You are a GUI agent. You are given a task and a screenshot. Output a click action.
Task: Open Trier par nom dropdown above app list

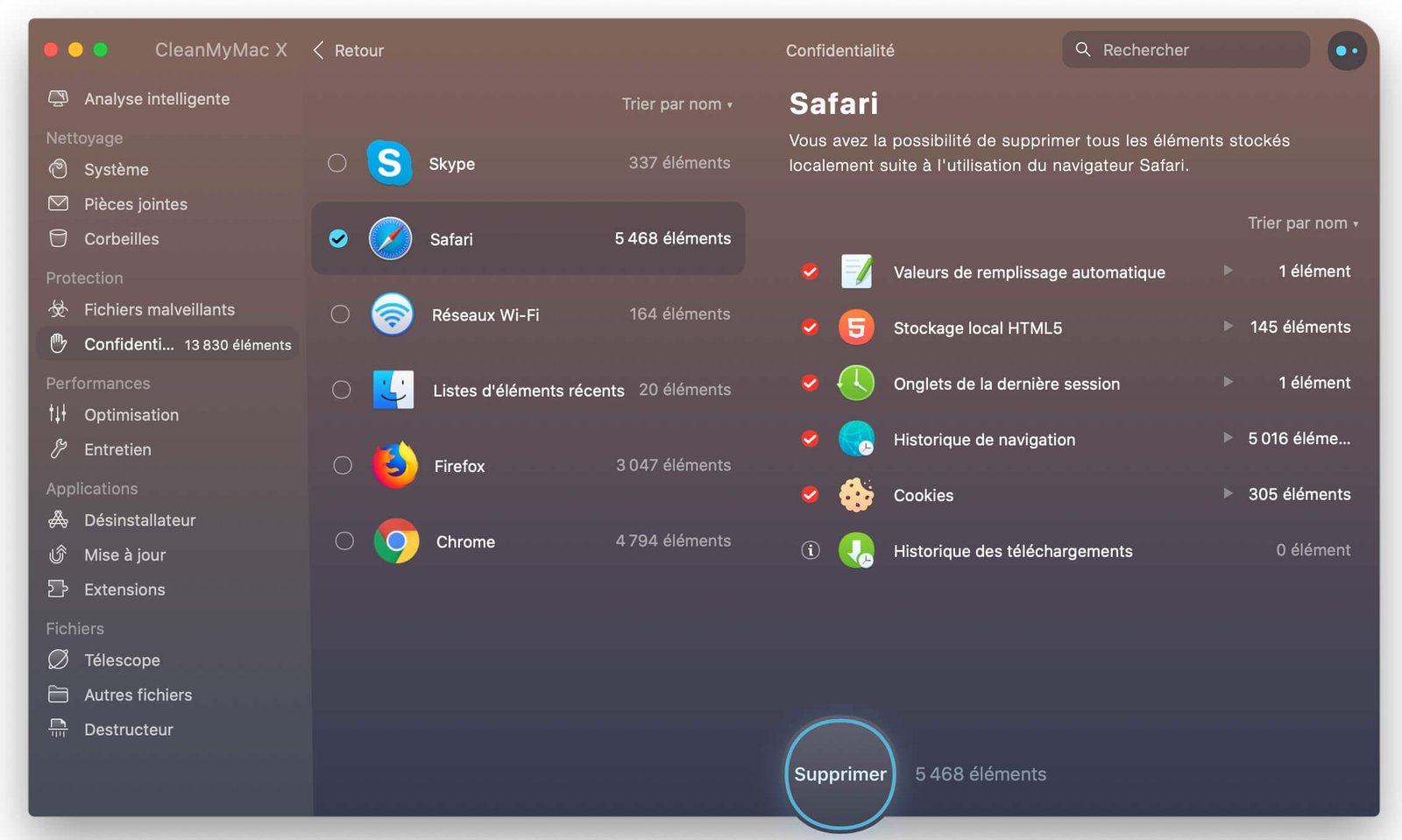(x=676, y=104)
